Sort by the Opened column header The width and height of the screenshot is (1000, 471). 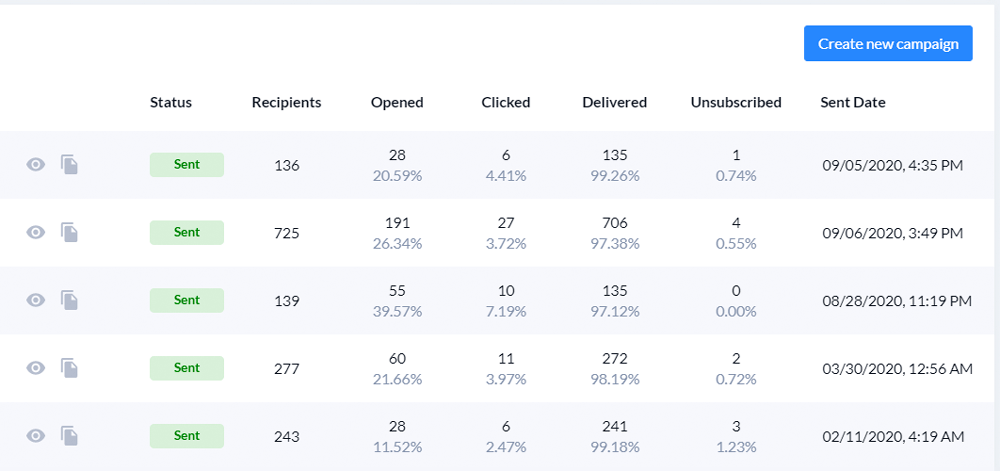pos(397,102)
